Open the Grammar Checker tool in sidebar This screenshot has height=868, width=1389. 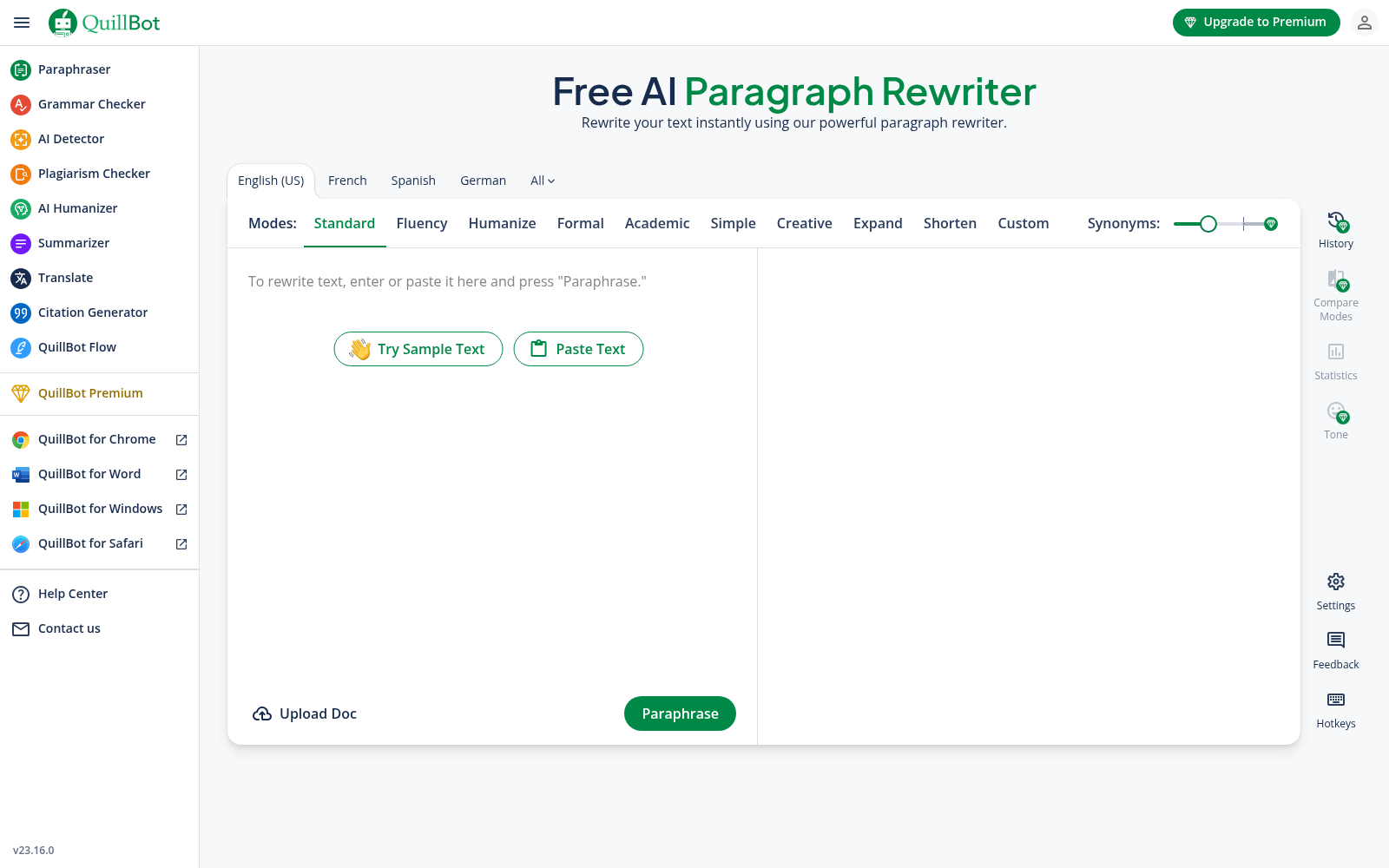(91, 104)
